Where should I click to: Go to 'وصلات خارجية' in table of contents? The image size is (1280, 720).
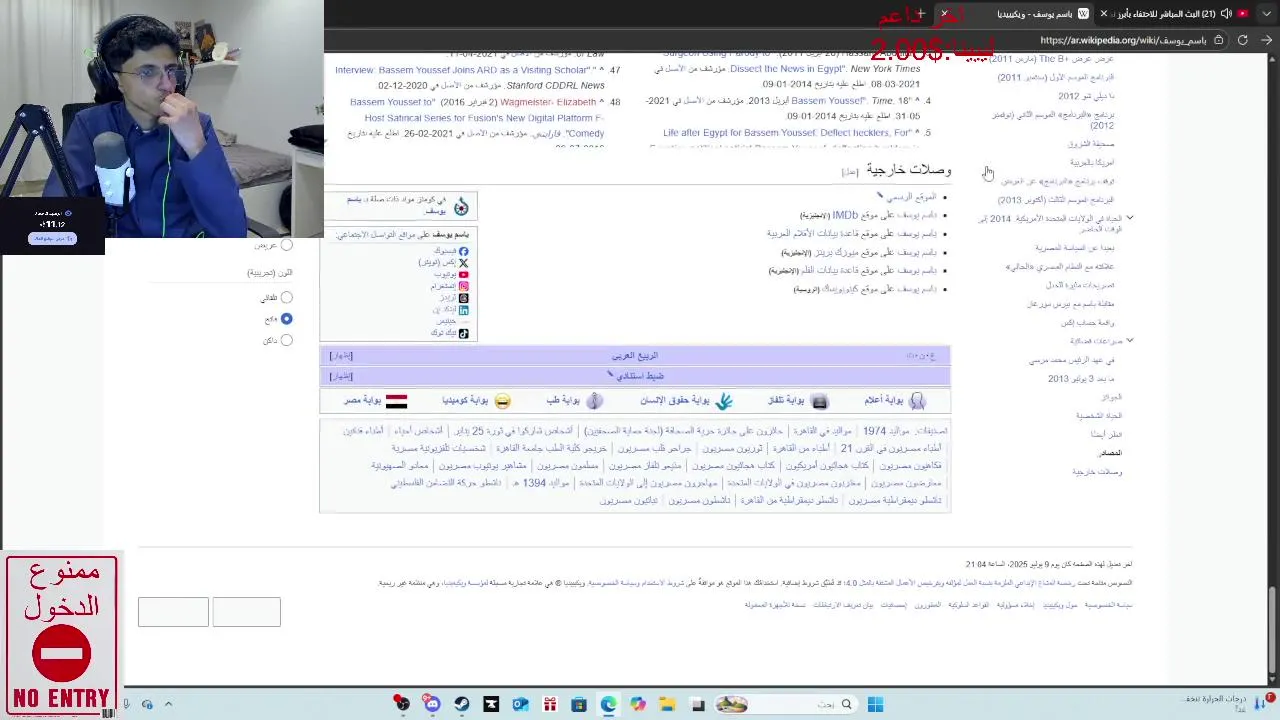pyautogui.click(x=1097, y=472)
